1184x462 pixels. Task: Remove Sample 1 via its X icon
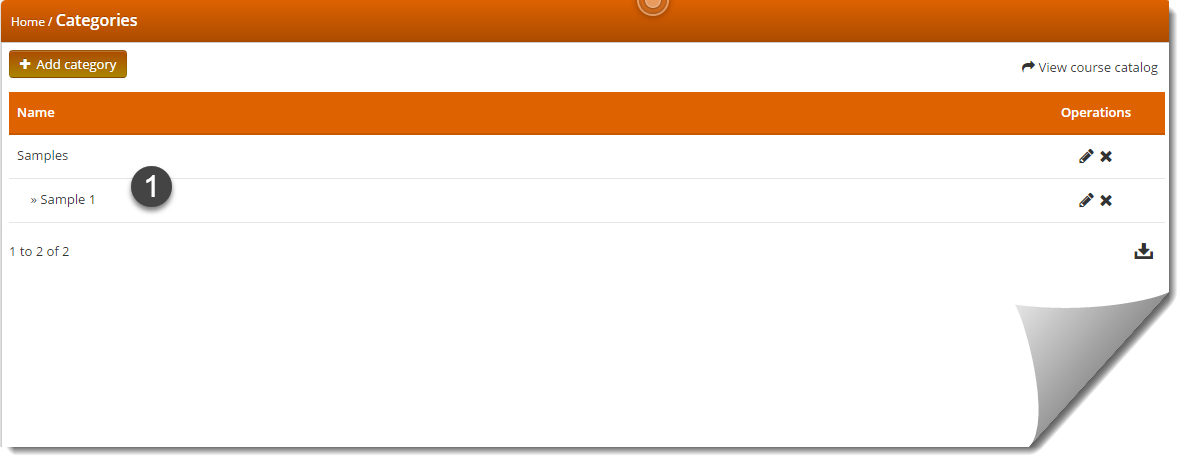(x=1106, y=200)
